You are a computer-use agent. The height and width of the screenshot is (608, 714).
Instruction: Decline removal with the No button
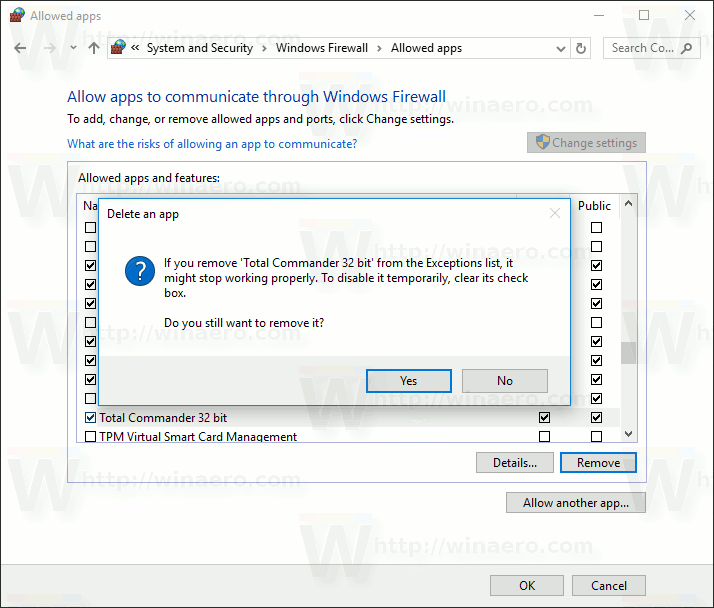point(505,381)
